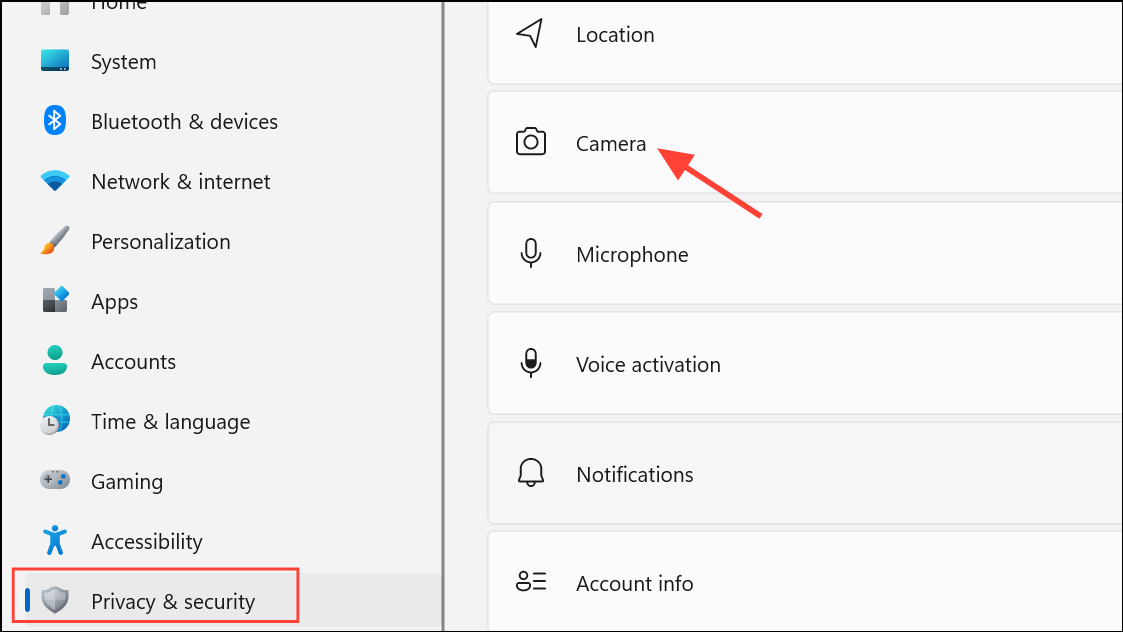Click the Apps icon in sidebar

click(x=55, y=301)
